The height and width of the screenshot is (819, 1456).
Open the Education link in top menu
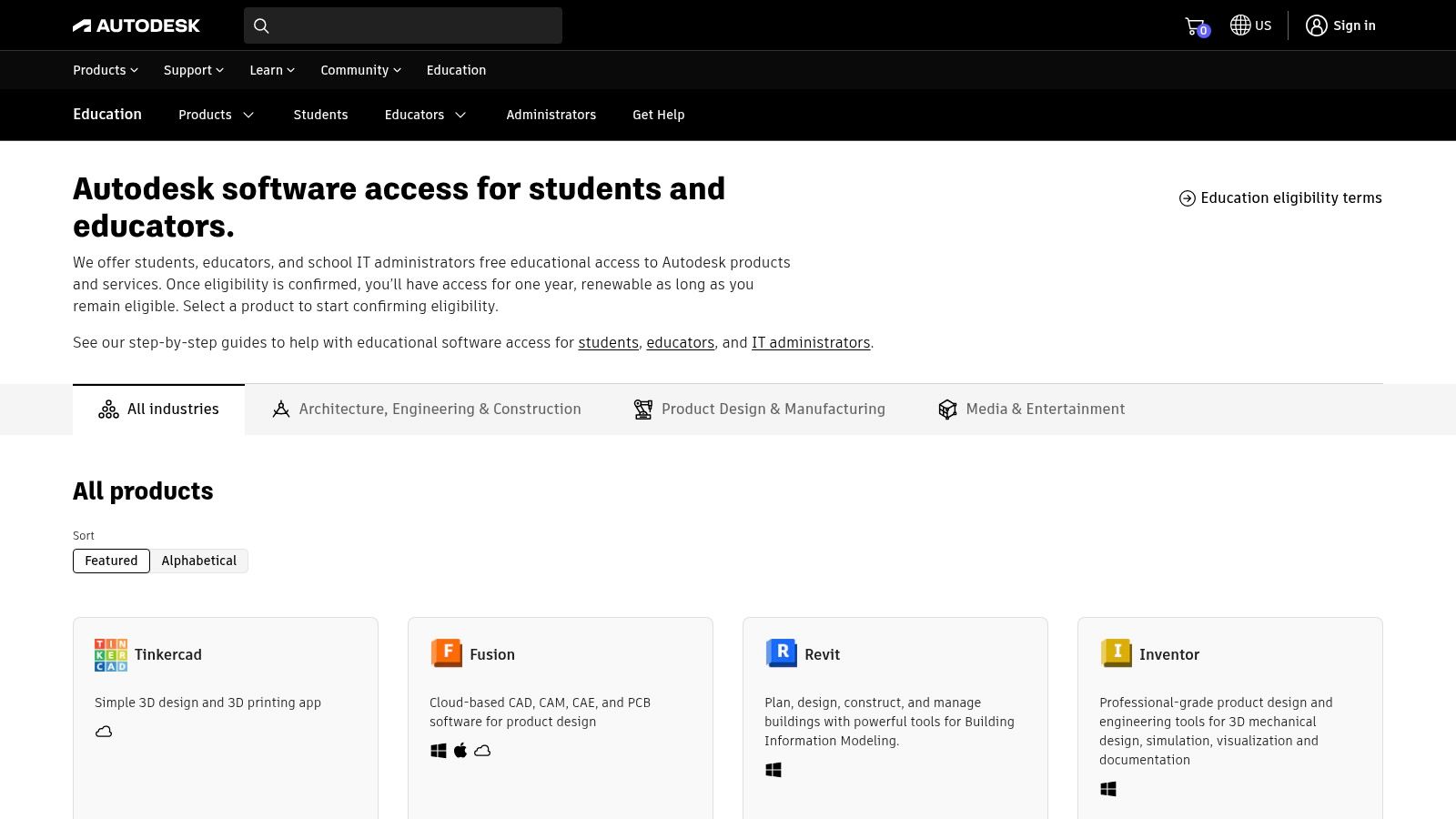click(456, 70)
